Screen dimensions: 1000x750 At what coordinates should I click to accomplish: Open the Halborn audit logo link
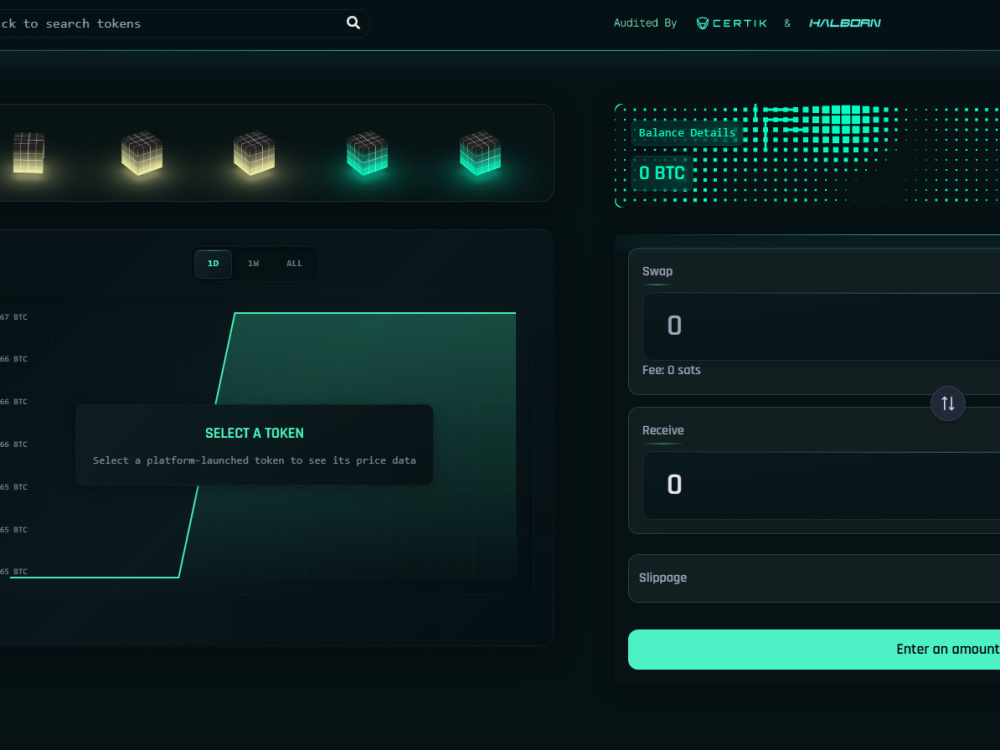click(x=844, y=23)
